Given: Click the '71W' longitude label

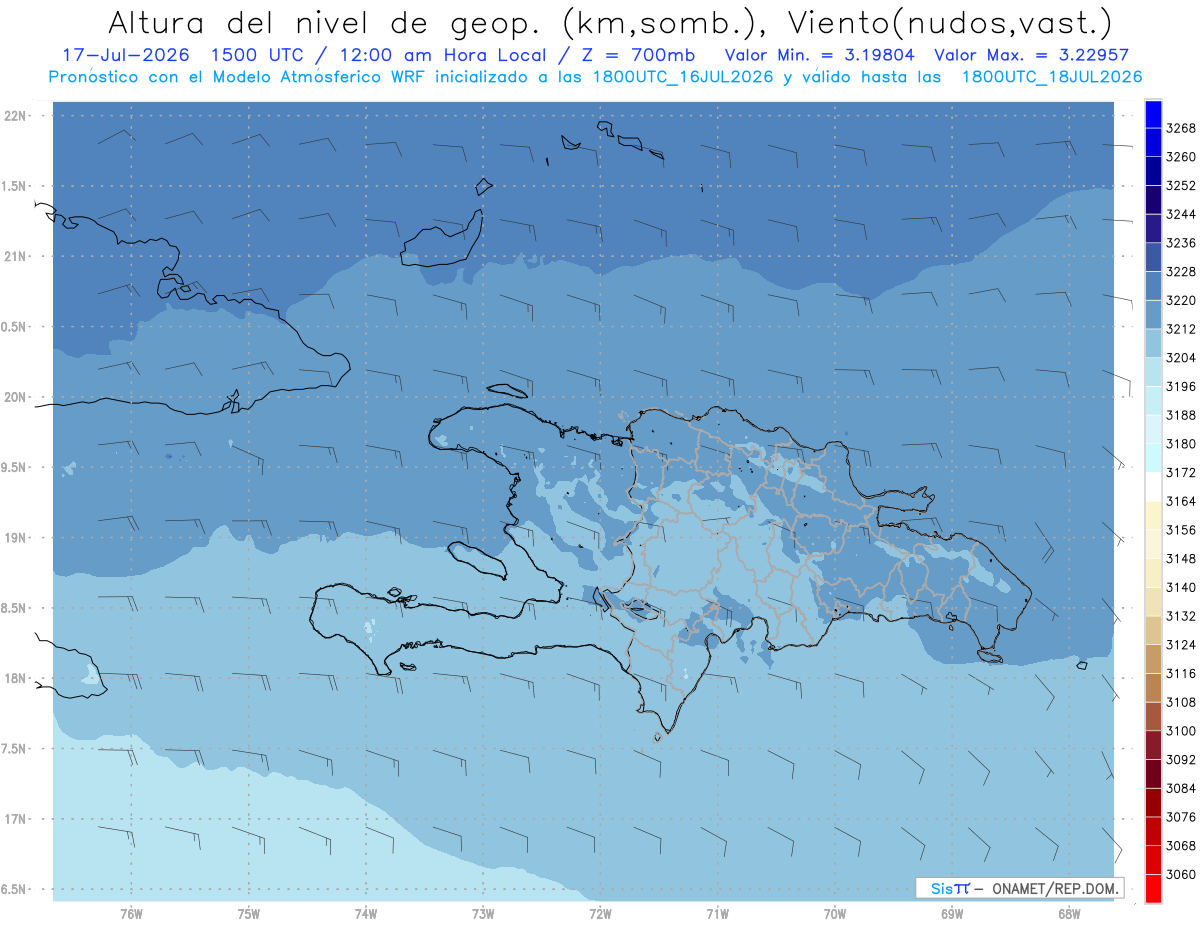Looking at the screenshot, I should [x=717, y=914].
